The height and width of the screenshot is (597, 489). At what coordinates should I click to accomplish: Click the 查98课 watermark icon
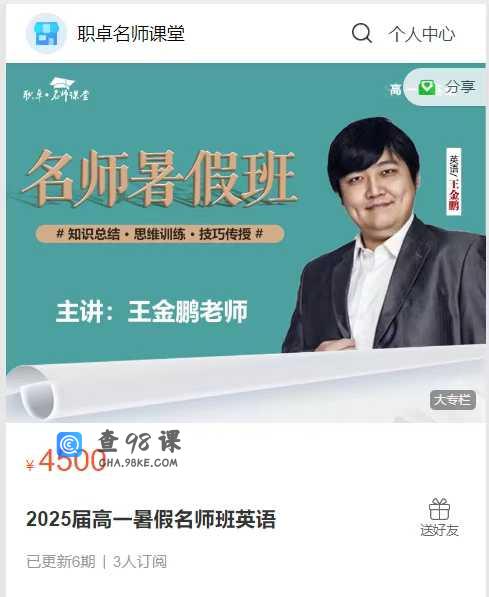pos(69,444)
